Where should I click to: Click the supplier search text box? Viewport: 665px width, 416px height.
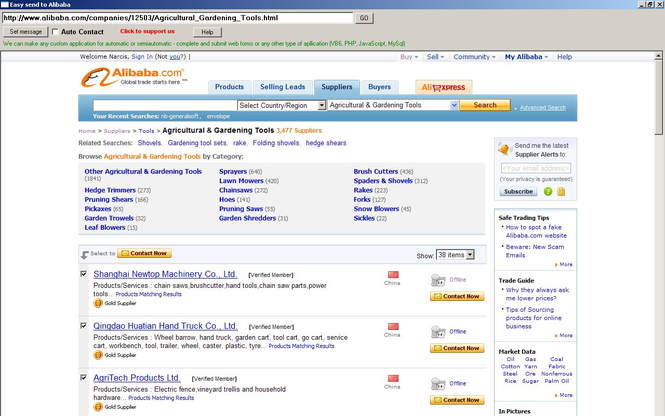pyautogui.click(x=165, y=105)
